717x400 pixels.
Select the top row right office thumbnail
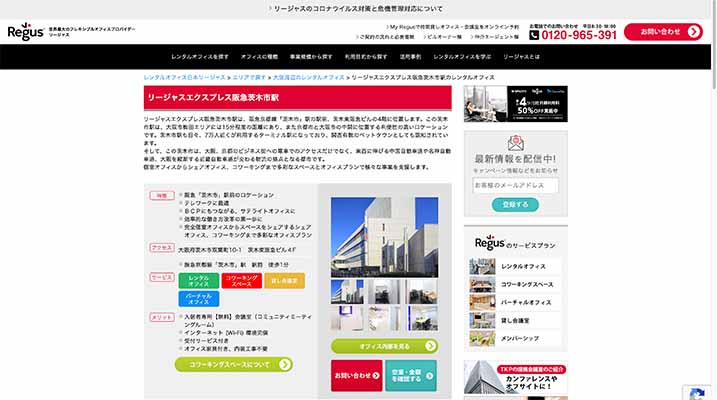tap(422, 292)
